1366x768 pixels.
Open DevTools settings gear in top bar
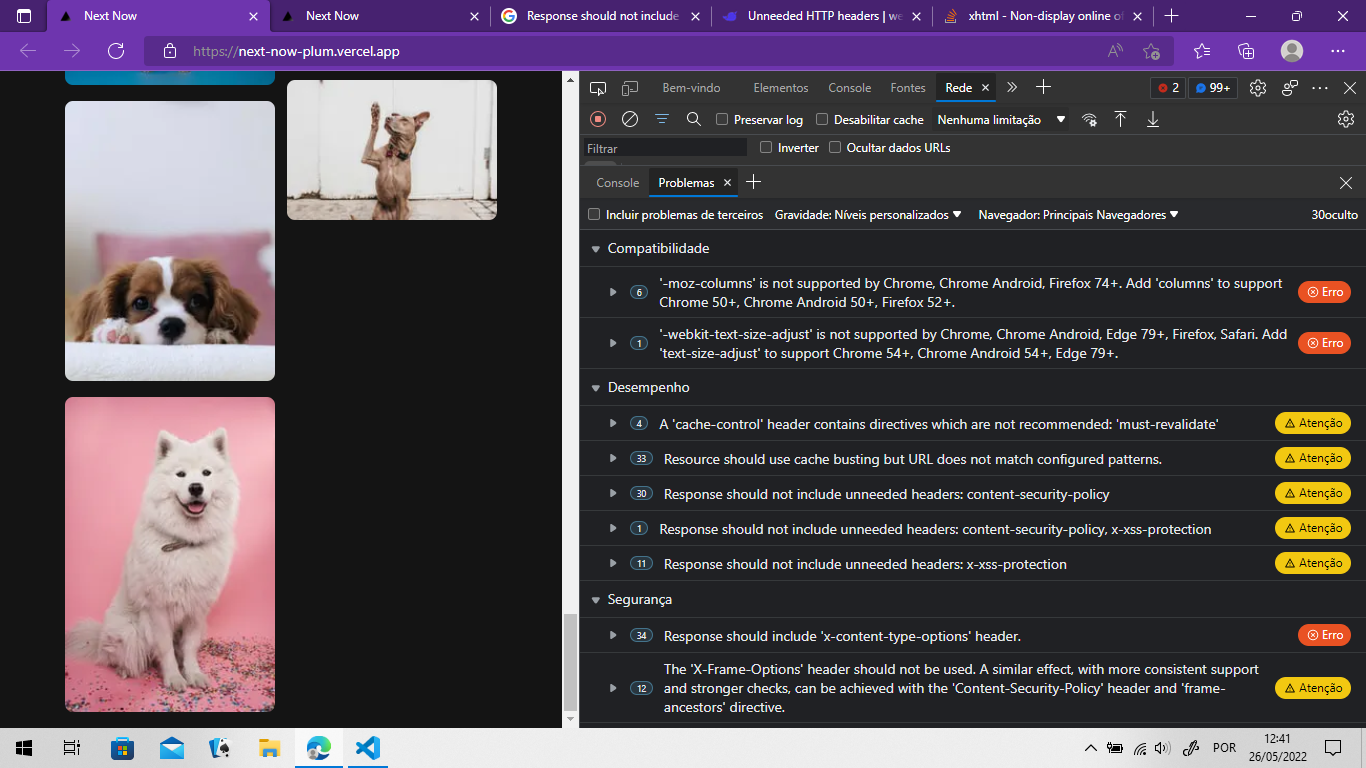point(1258,88)
